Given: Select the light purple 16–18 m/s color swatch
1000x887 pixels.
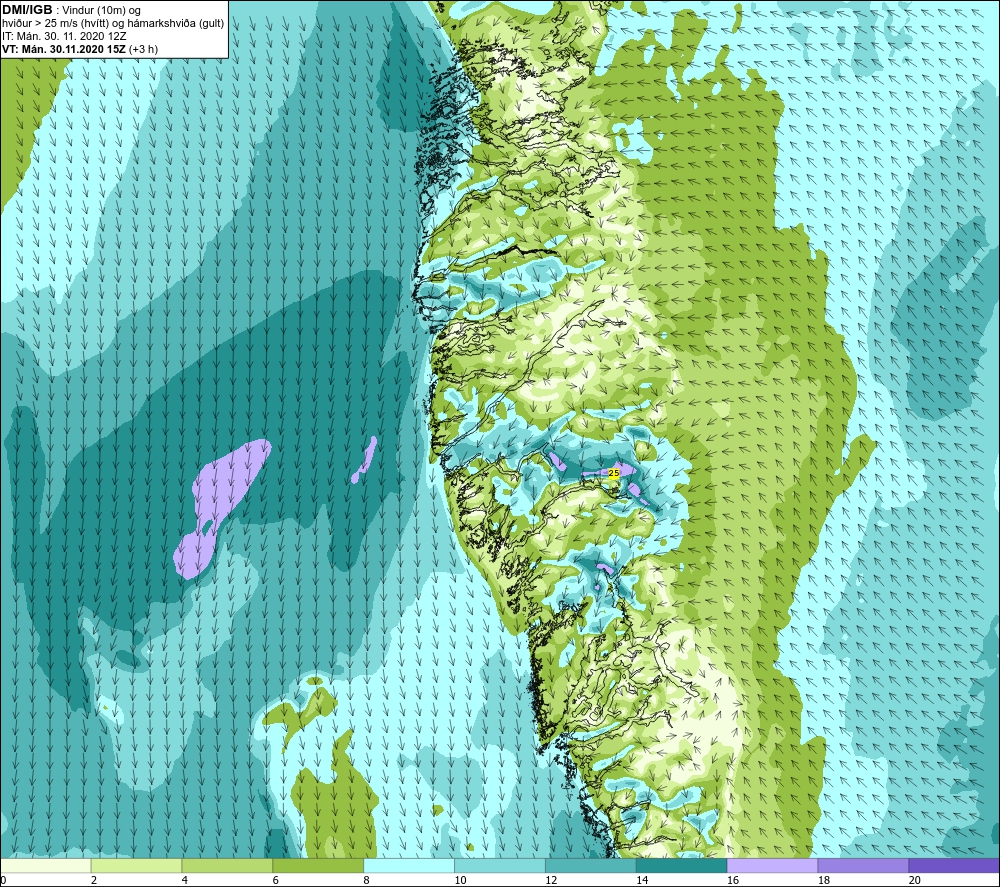Looking at the screenshot, I should 772,866.
